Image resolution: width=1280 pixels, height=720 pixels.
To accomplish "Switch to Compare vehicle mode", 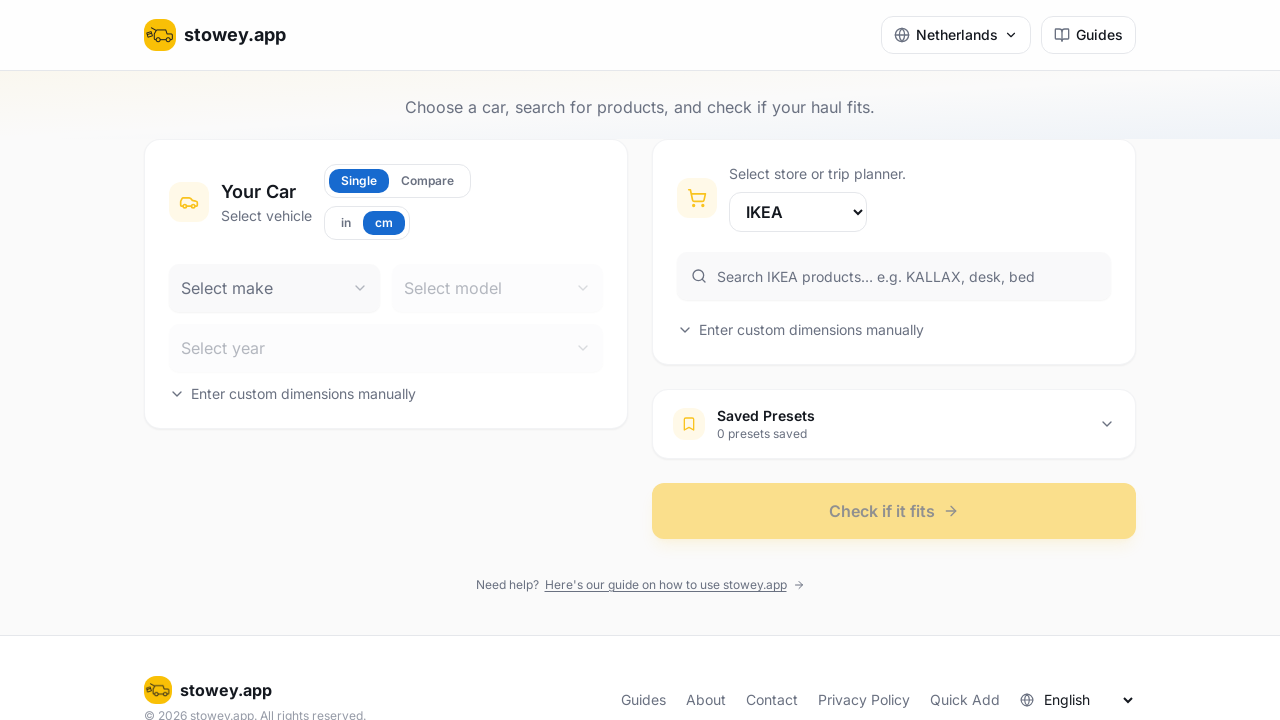I will coord(427,181).
